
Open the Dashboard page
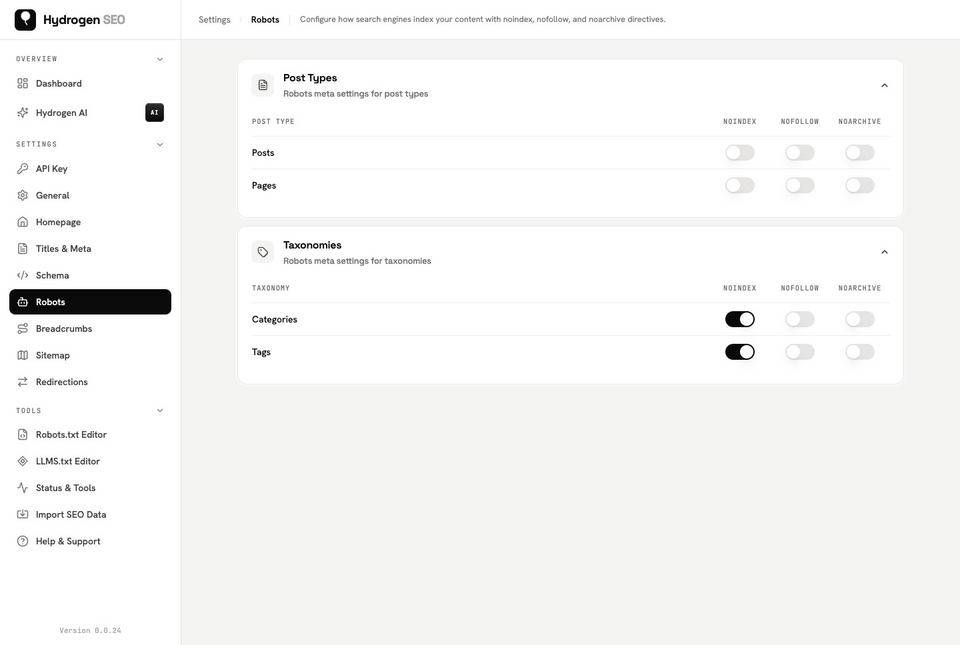tap(90, 83)
